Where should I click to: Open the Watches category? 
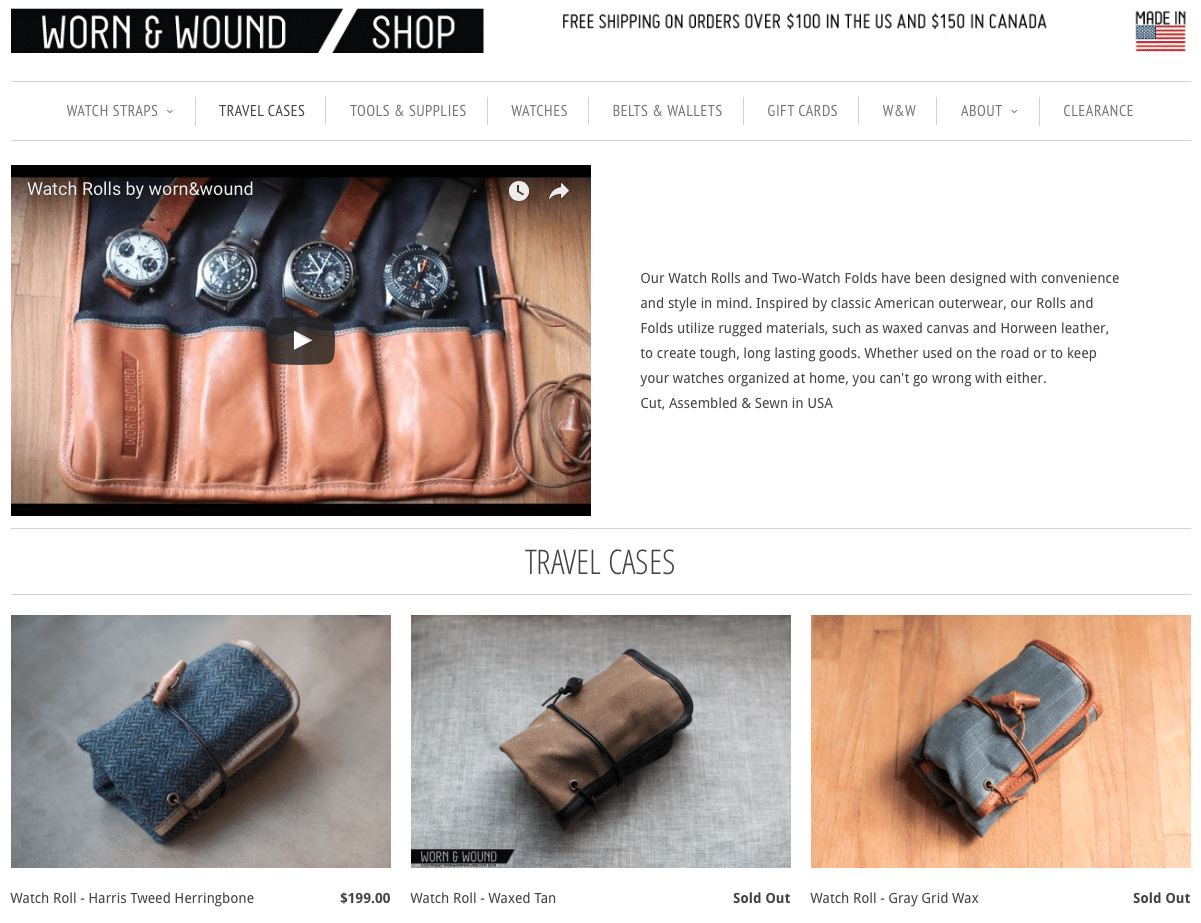[539, 111]
